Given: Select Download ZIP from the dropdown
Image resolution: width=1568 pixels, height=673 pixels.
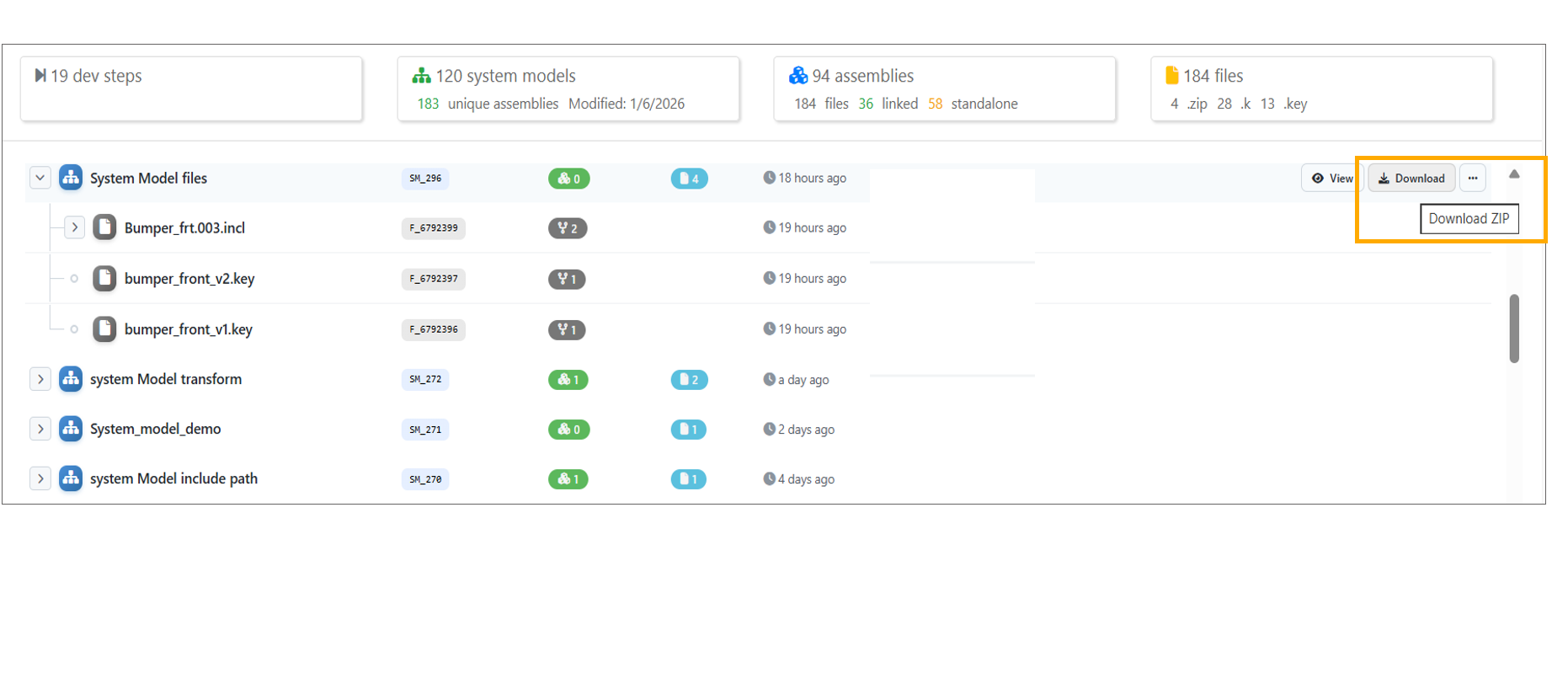Looking at the screenshot, I should click(x=1469, y=219).
